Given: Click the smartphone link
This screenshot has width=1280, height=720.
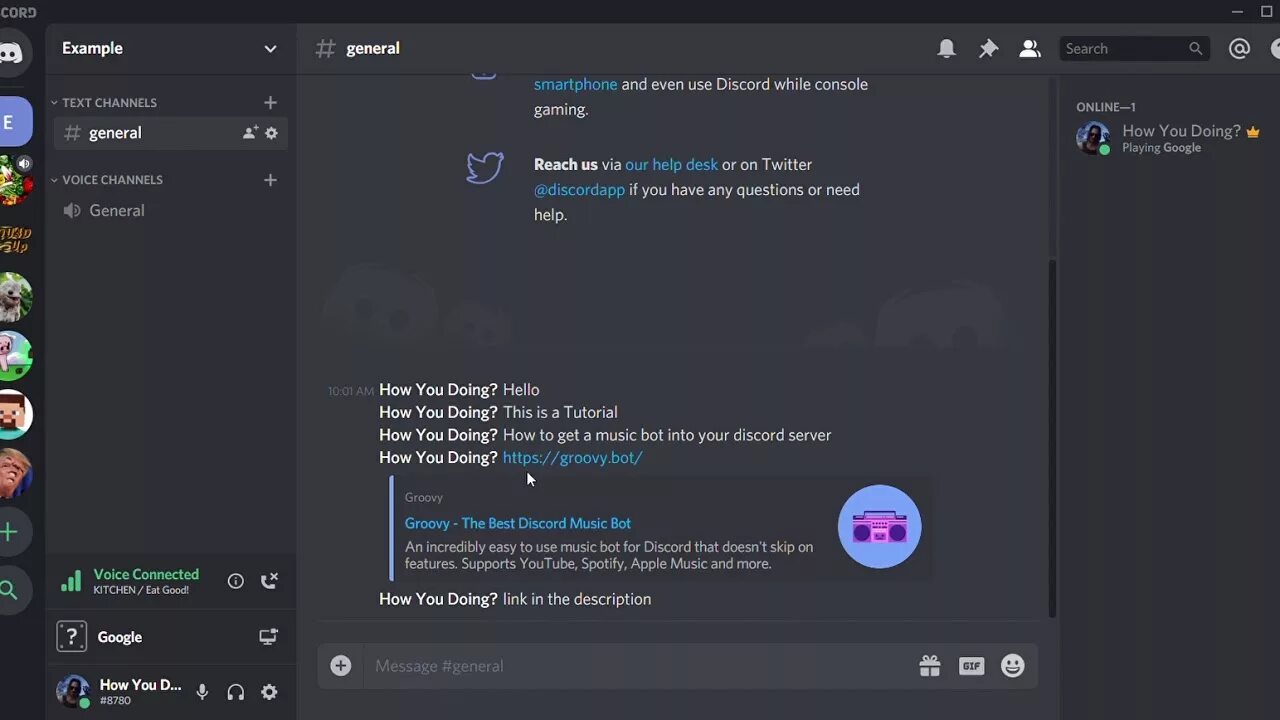Looking at the screenshot, I should 575,84.
